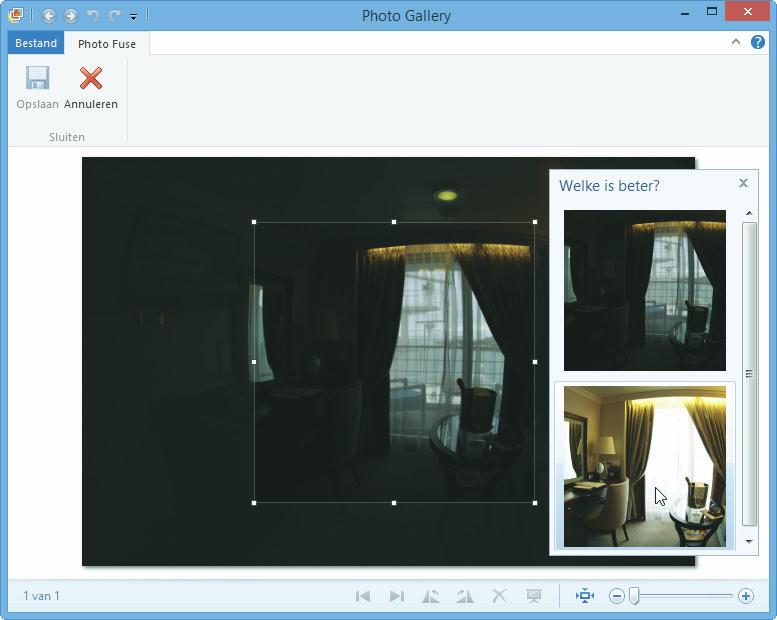Click the undo arrow in quick access toolbar
777x620 pixels.
(x=93, y=16)
